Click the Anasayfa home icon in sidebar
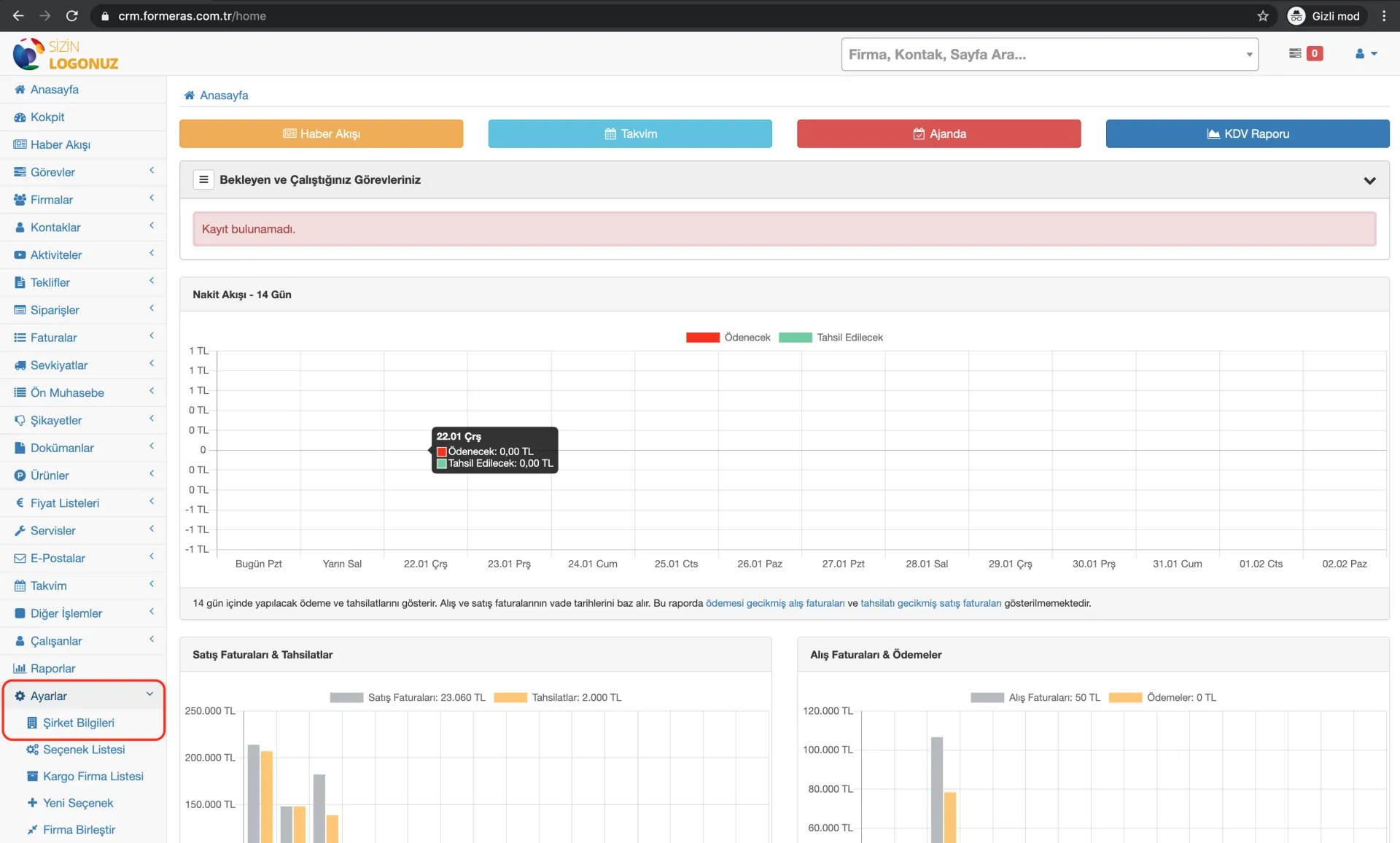 20,90
